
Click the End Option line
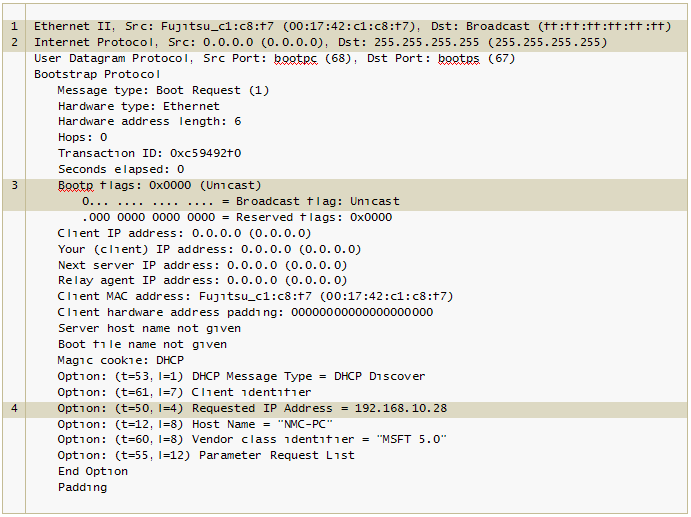tap(93, 472)
